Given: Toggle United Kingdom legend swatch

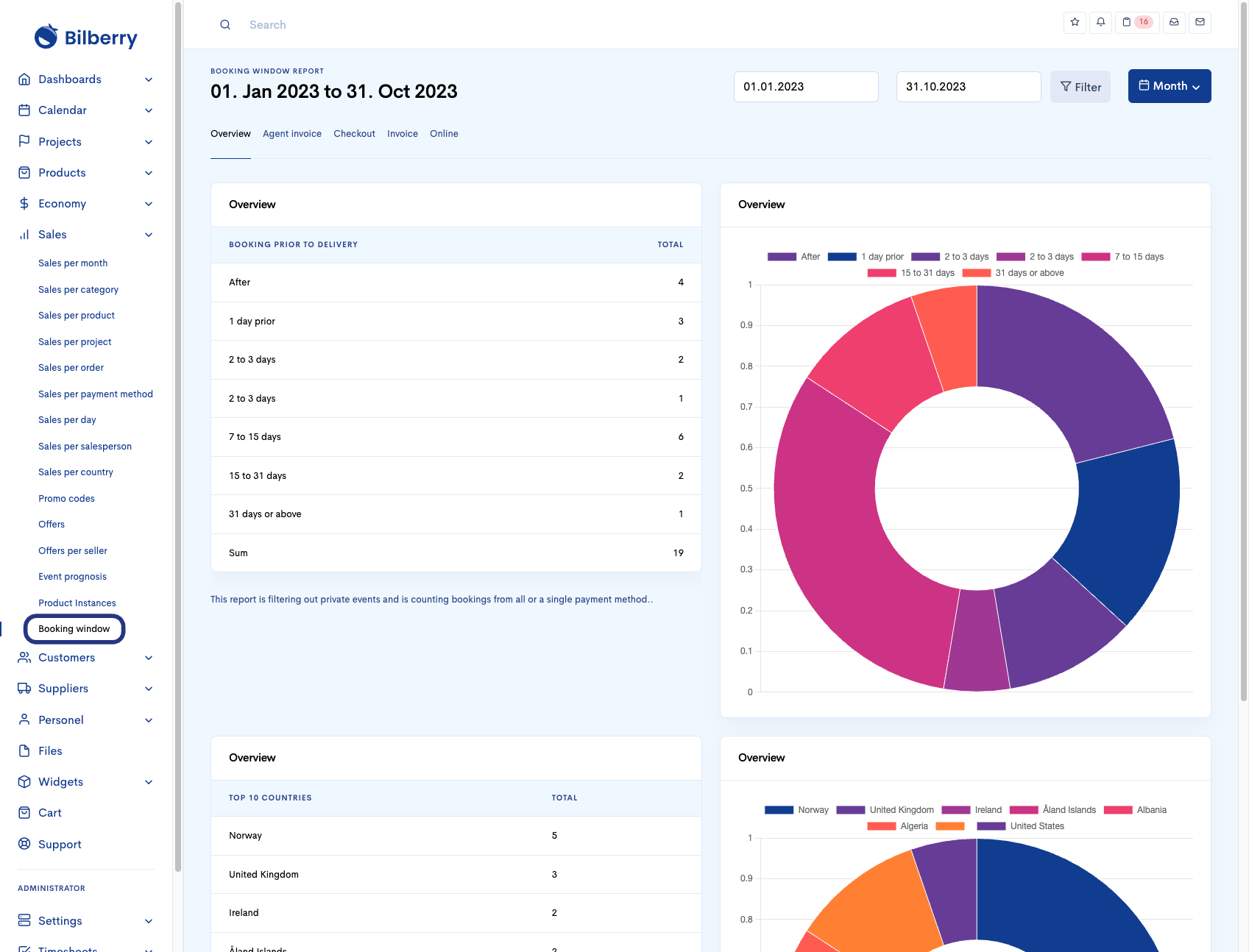Looking at the screenshot, I should point(851,810).
